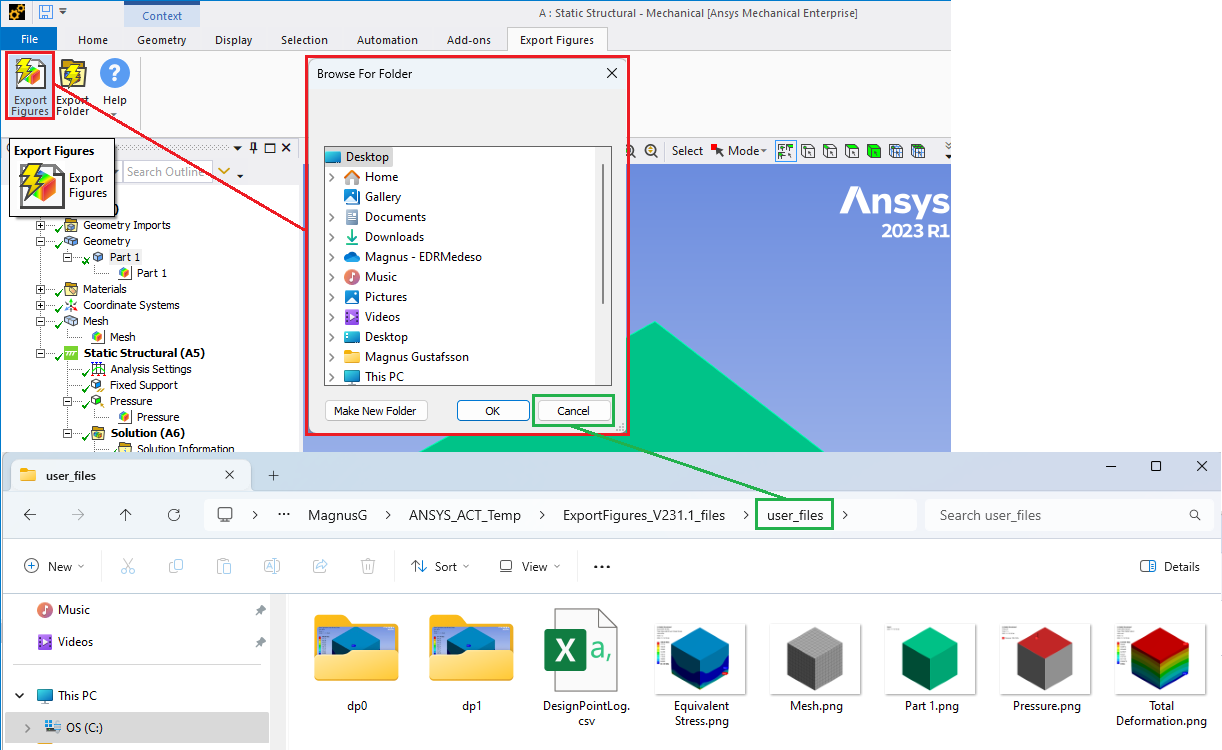The image size is (1222, 750).
Task: Refresh the user_files explorer window
Action: tap(174, 515)
